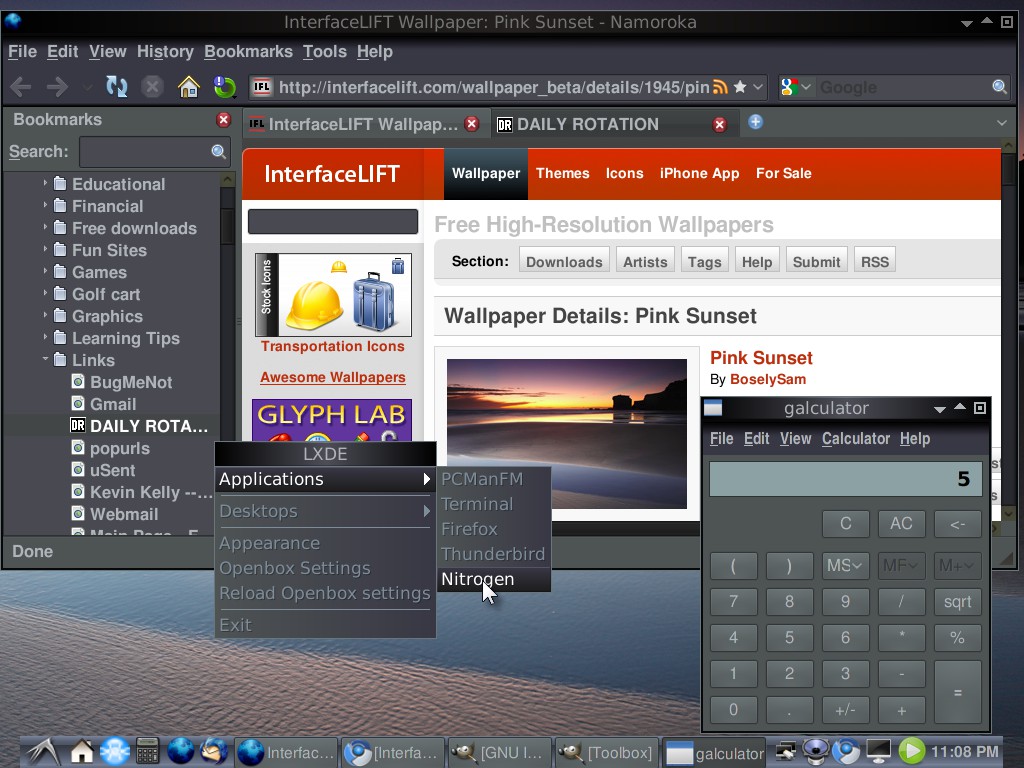This screenshot has height=768, width=1024.
Task: Close the Bookmarks sidebar panel
Action: [x=223, y=120]
